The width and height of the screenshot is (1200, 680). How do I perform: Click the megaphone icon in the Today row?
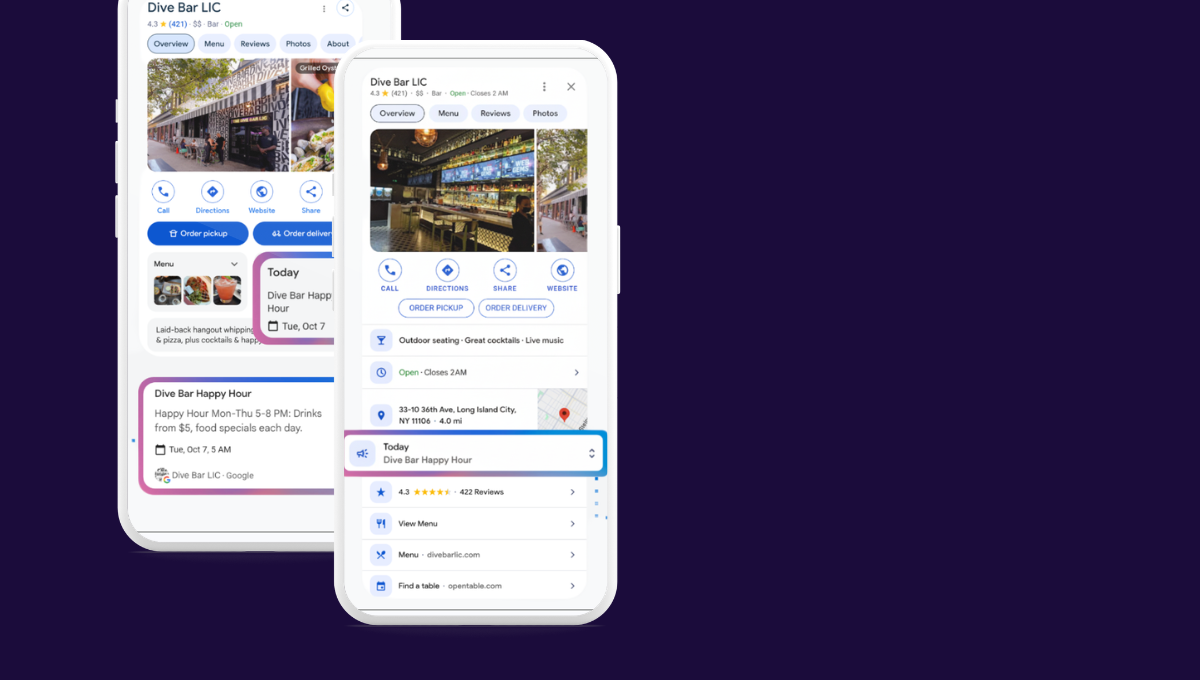click(362, 454)
